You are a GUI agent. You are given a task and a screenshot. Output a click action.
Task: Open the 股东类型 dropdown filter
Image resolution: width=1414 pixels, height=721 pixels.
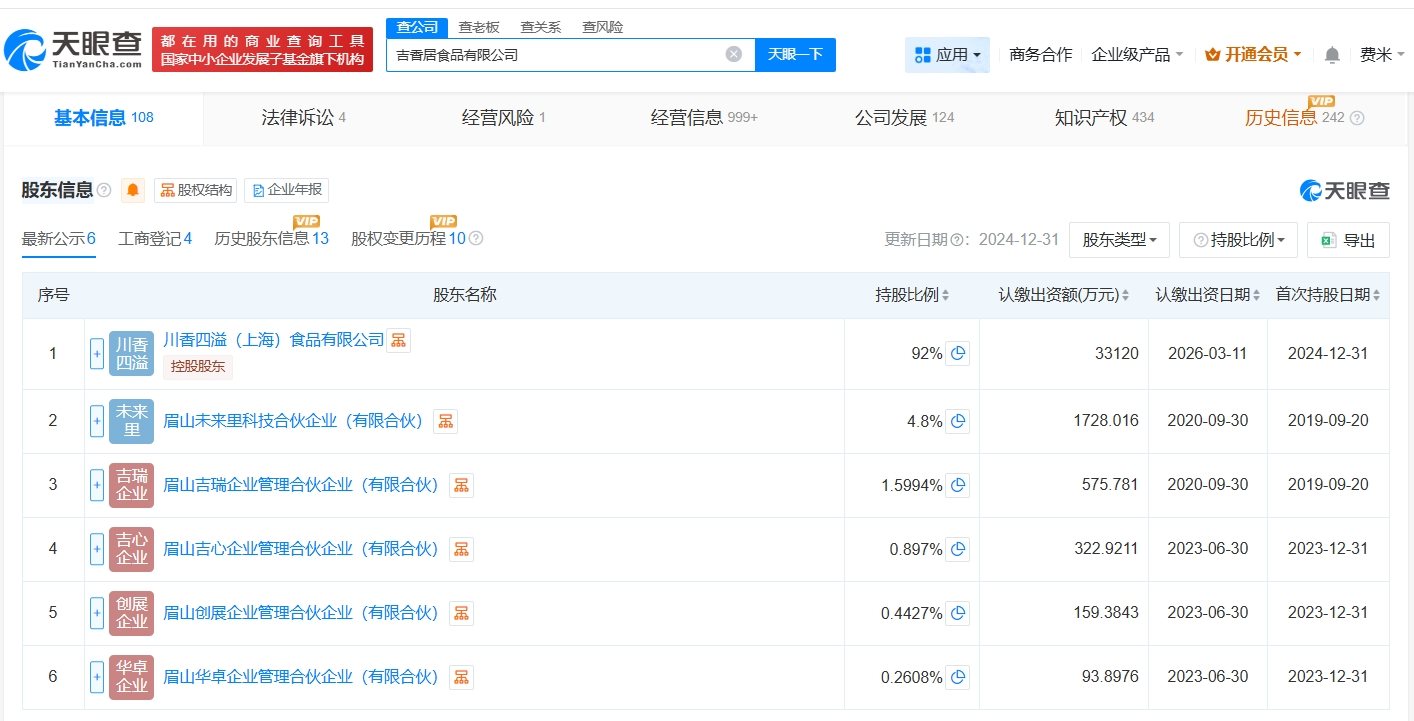(1119, 240)
